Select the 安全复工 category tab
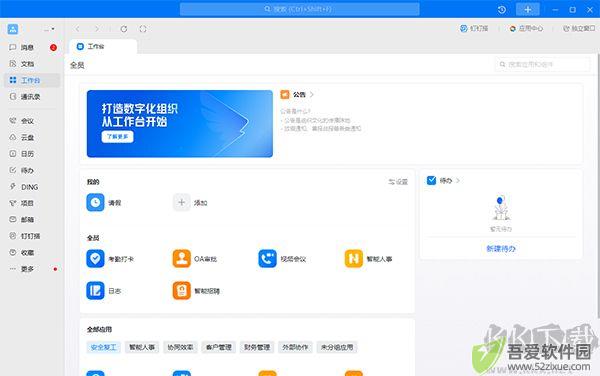The height and width of the screenshot is (376, 600). (103, 347)
